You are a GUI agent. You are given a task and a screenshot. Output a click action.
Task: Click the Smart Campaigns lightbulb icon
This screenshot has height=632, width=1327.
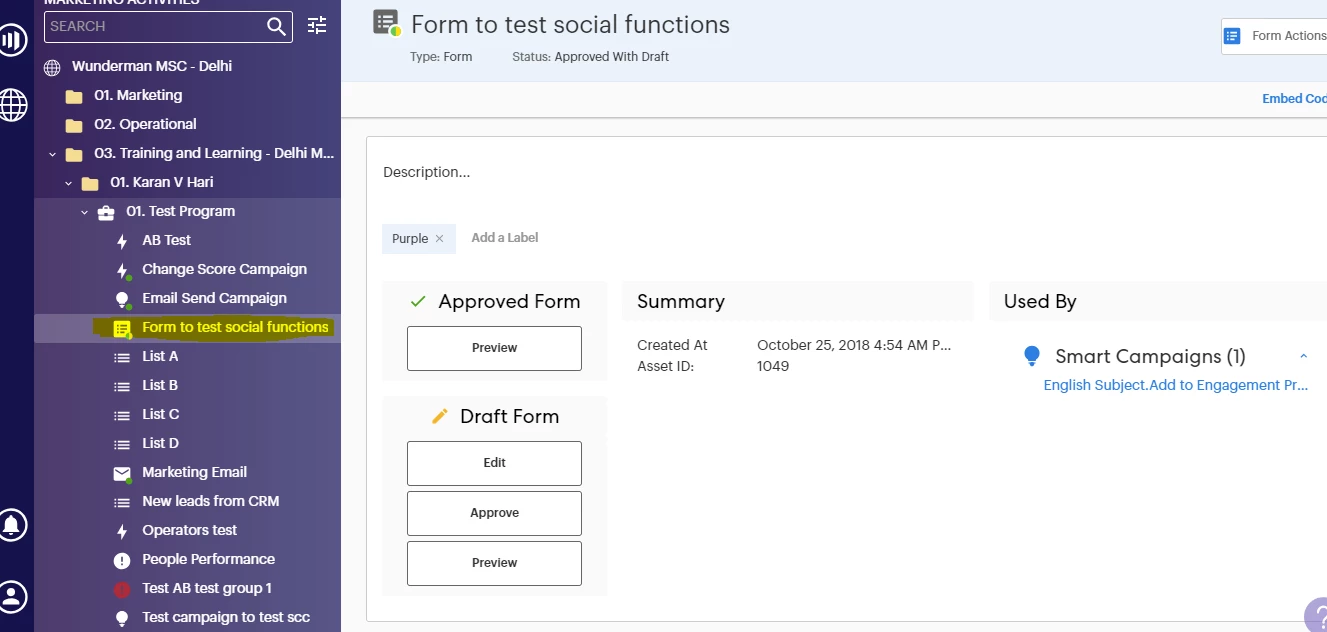[1032, 356]
